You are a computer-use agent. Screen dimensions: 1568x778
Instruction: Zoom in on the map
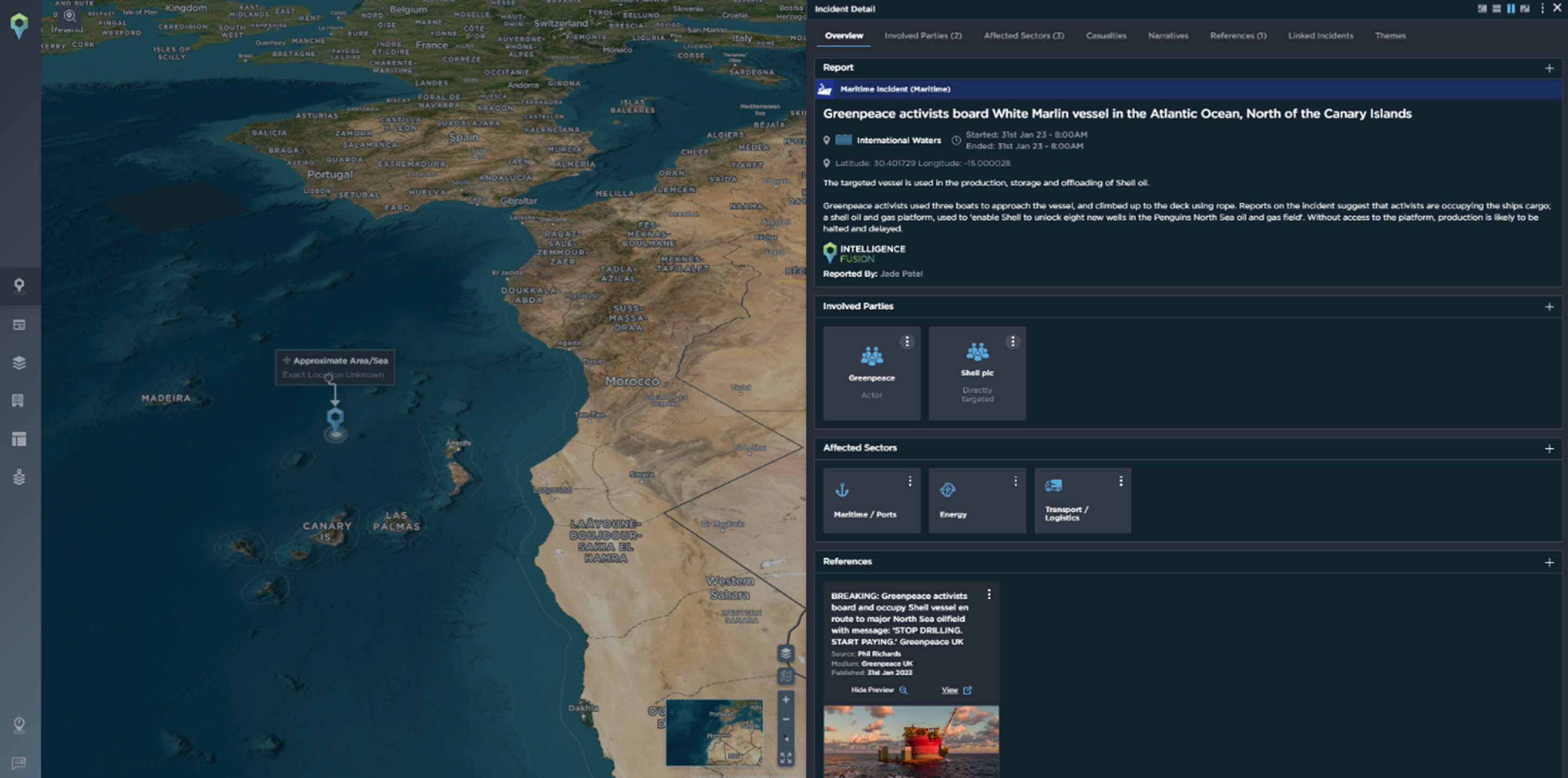click(x=786, y=700)
